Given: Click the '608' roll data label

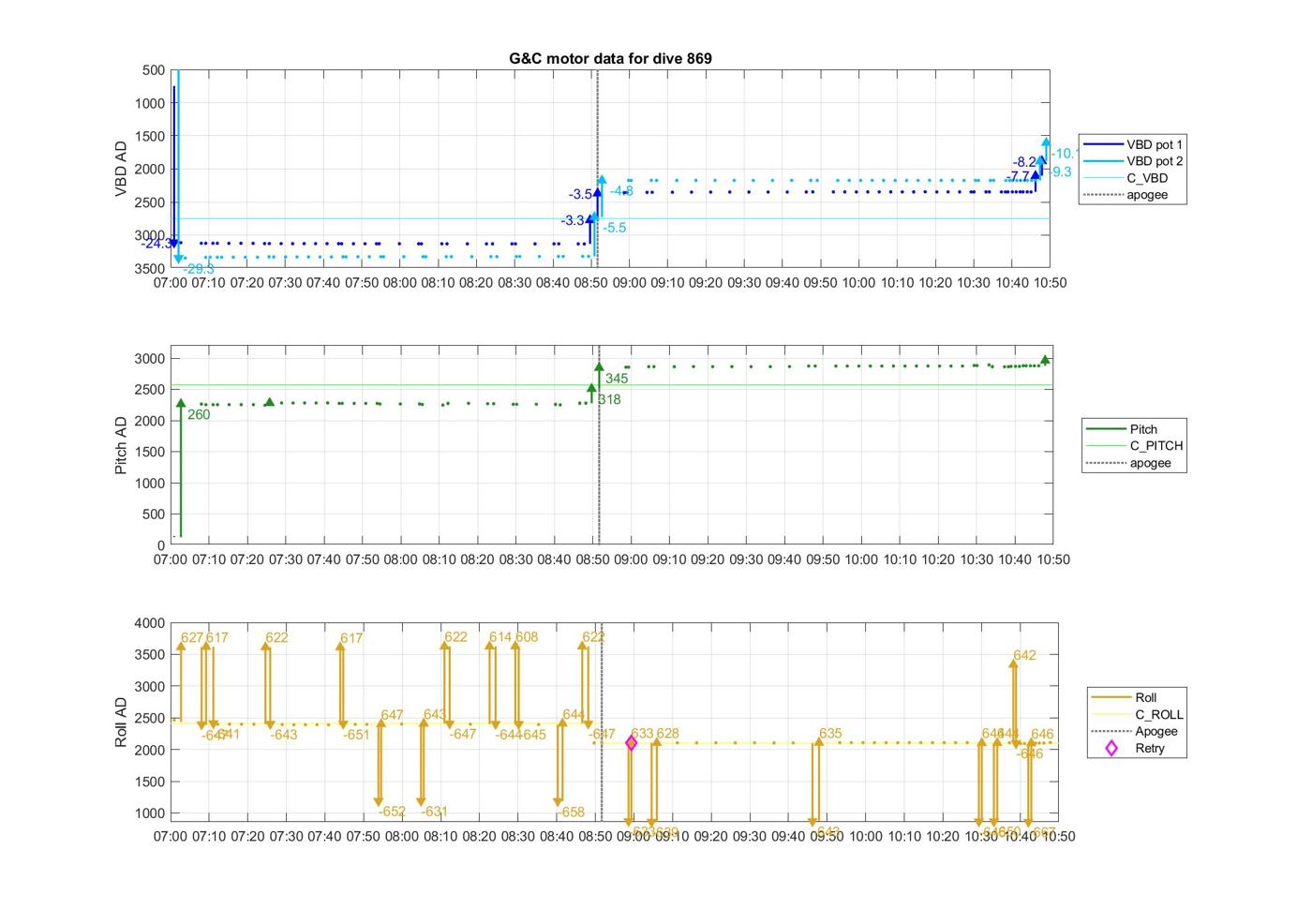Looking at the screenshot, I should [x=527, y=637].
